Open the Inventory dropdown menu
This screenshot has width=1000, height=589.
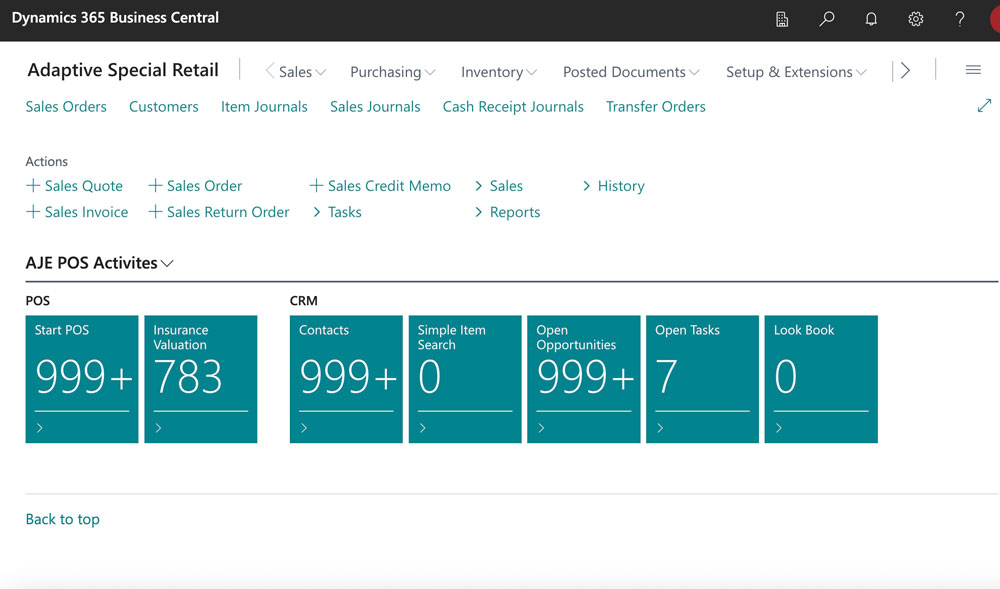[498, 72]
